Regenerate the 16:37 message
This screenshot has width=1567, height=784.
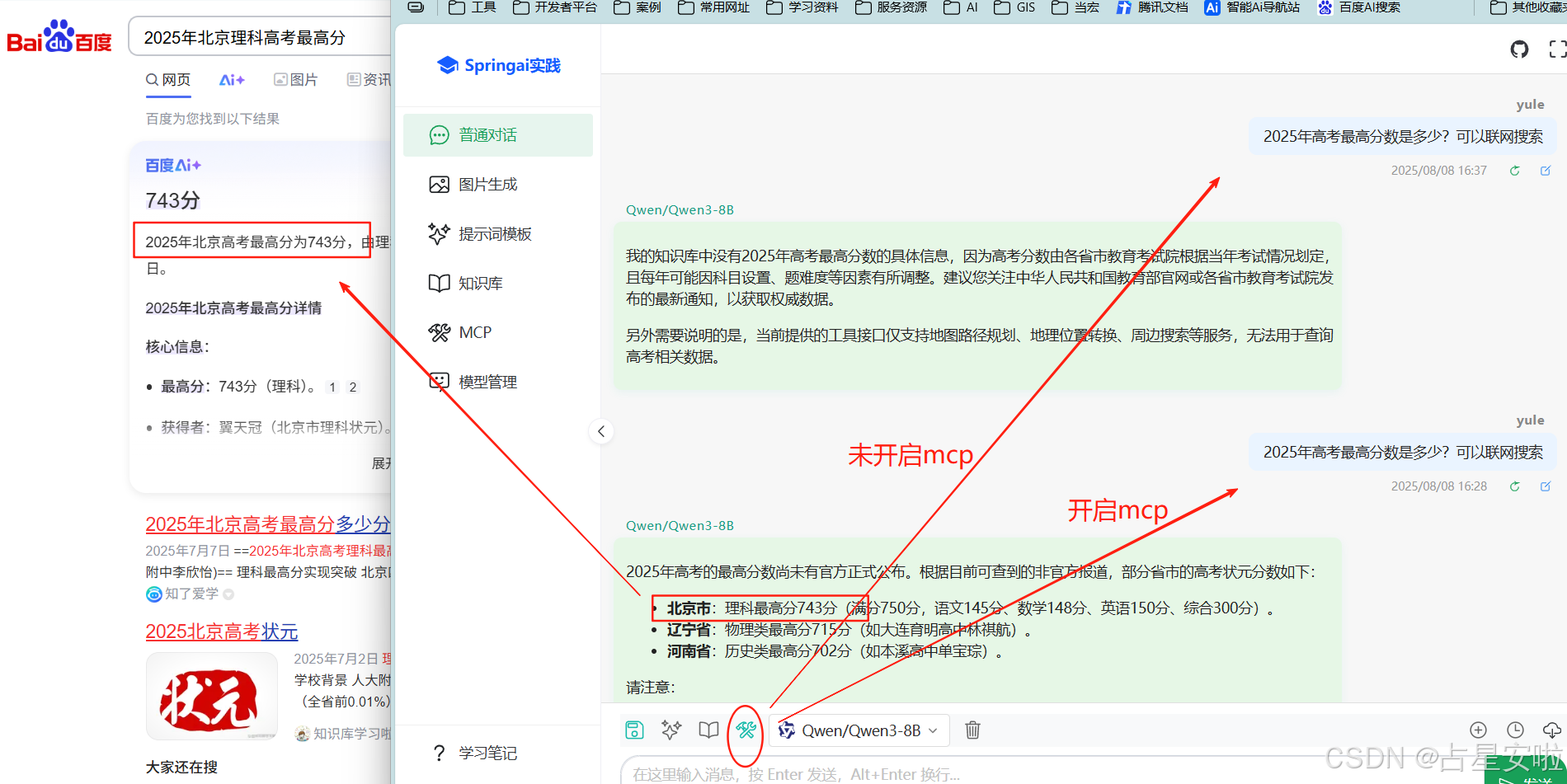click(x=1514, y=171)
